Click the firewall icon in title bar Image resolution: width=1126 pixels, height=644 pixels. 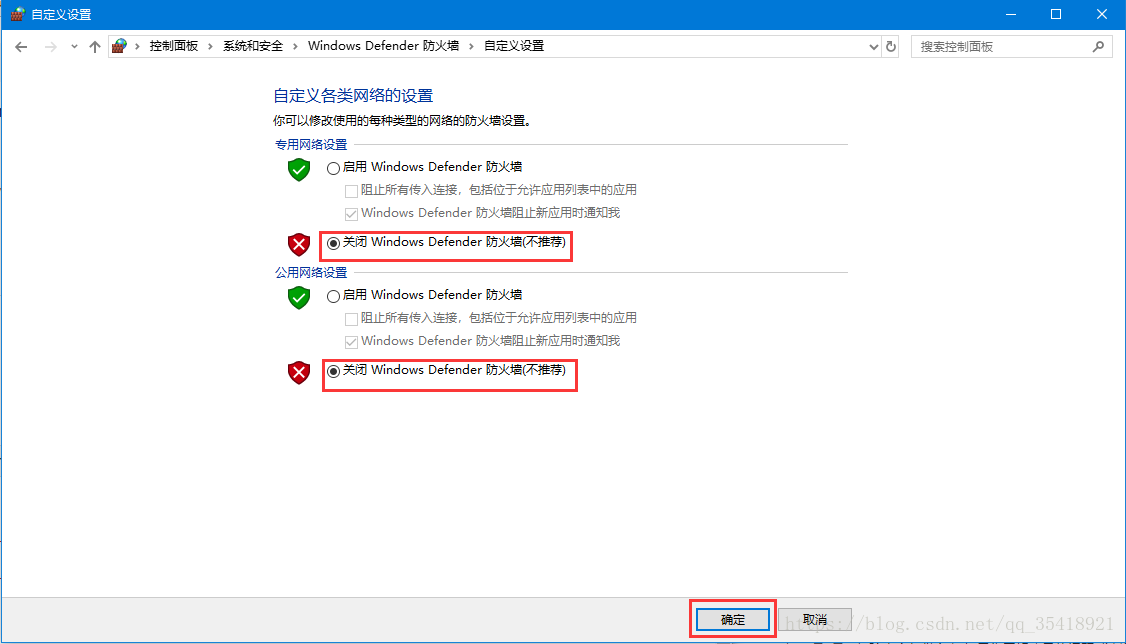click(x=17, y=14)
